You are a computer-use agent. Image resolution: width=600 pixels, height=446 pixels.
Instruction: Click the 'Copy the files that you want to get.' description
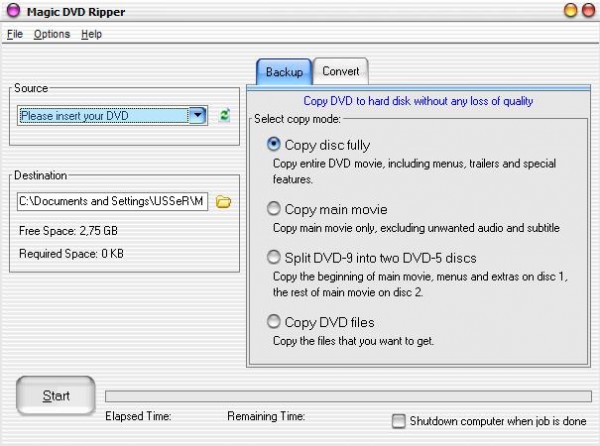click(353, 341)
